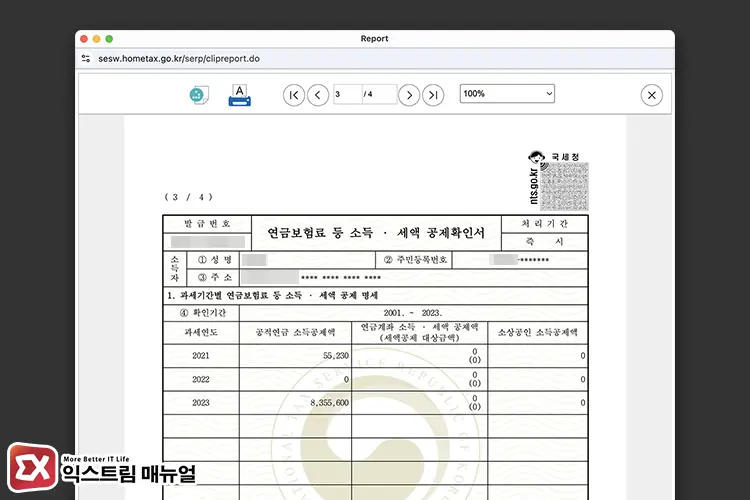Screen dimensions: 750x500
Task: Click the 익스트림 매뉴얼 logo
Action: 102,467
